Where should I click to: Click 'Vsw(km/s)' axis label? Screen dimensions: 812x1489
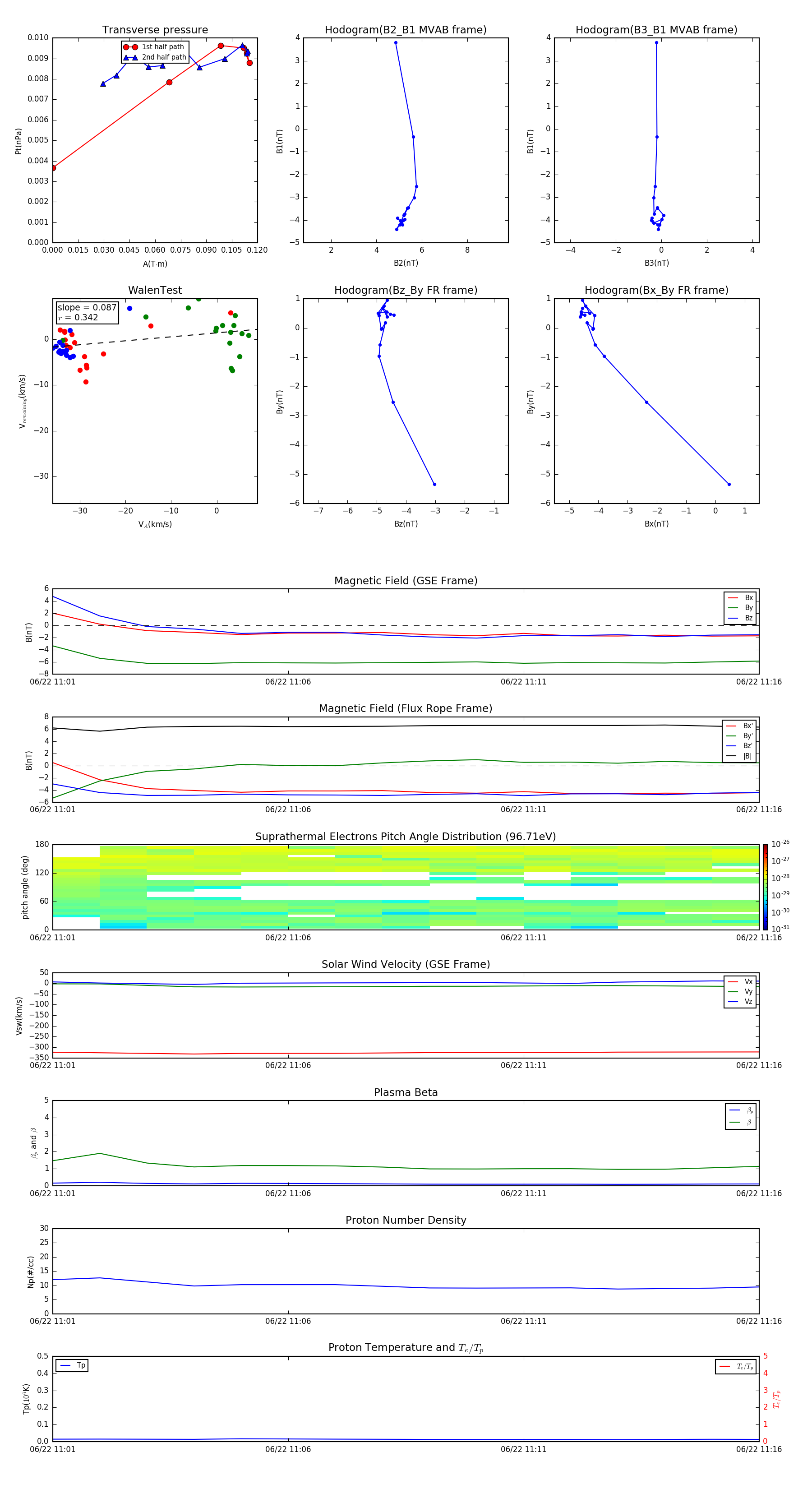click(18, 1016)
